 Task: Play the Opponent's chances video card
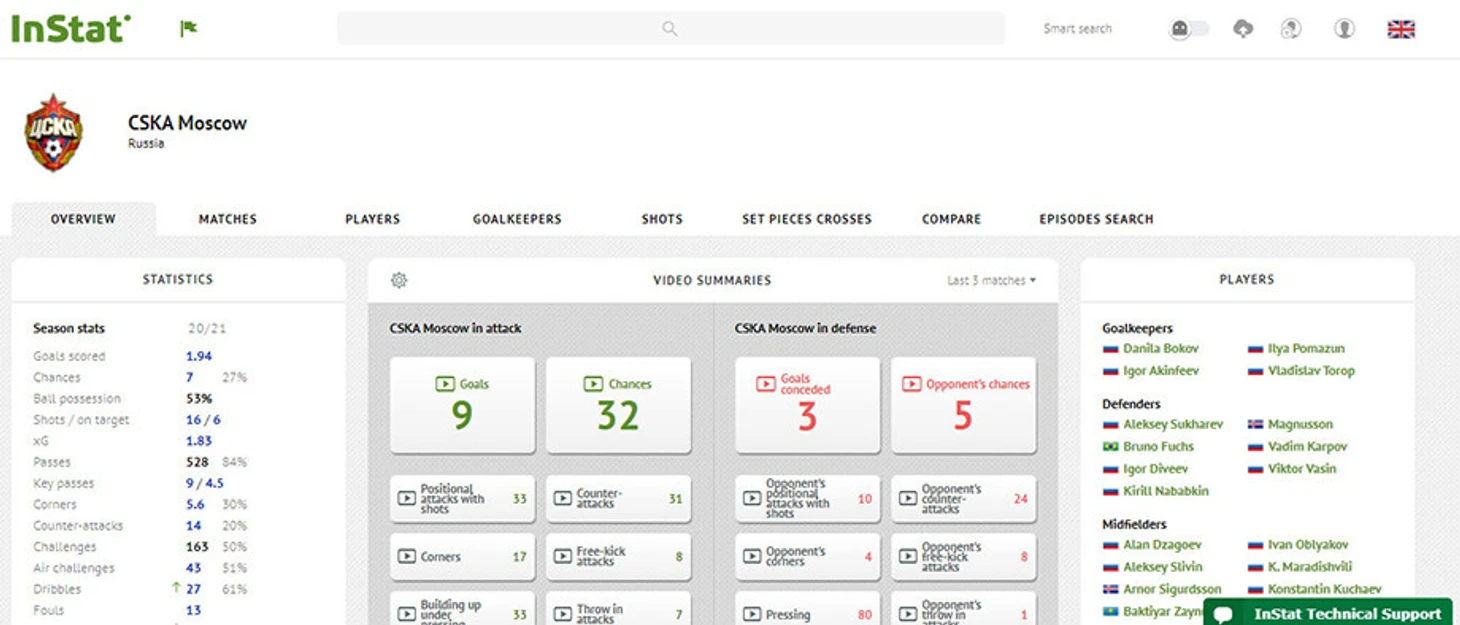pyautogui.click(x=963, y=405)
